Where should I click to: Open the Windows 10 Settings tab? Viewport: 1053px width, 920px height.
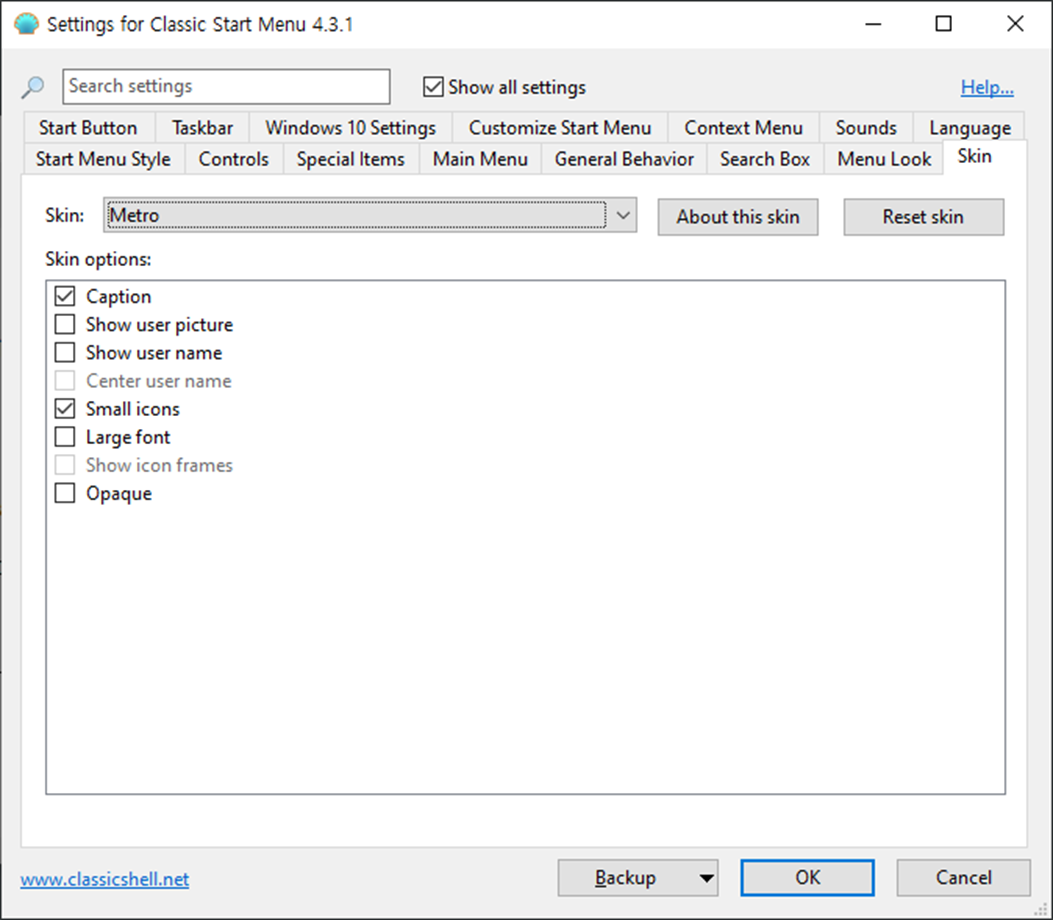tap(351, 128)
